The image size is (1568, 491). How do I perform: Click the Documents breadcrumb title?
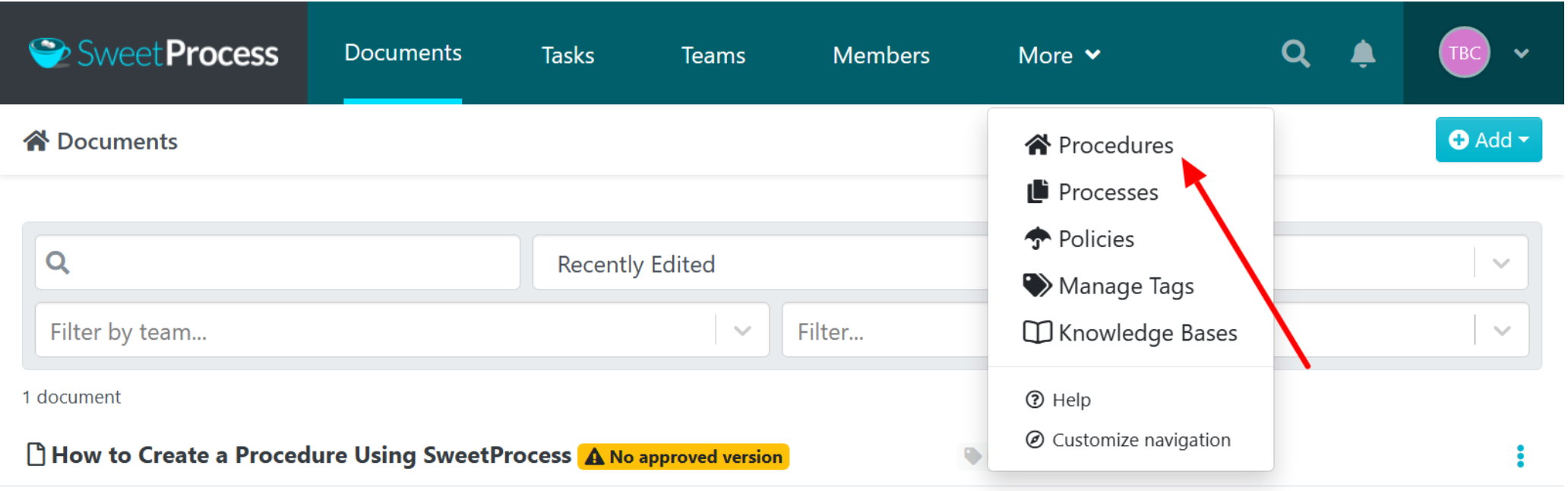pos(117,141)
